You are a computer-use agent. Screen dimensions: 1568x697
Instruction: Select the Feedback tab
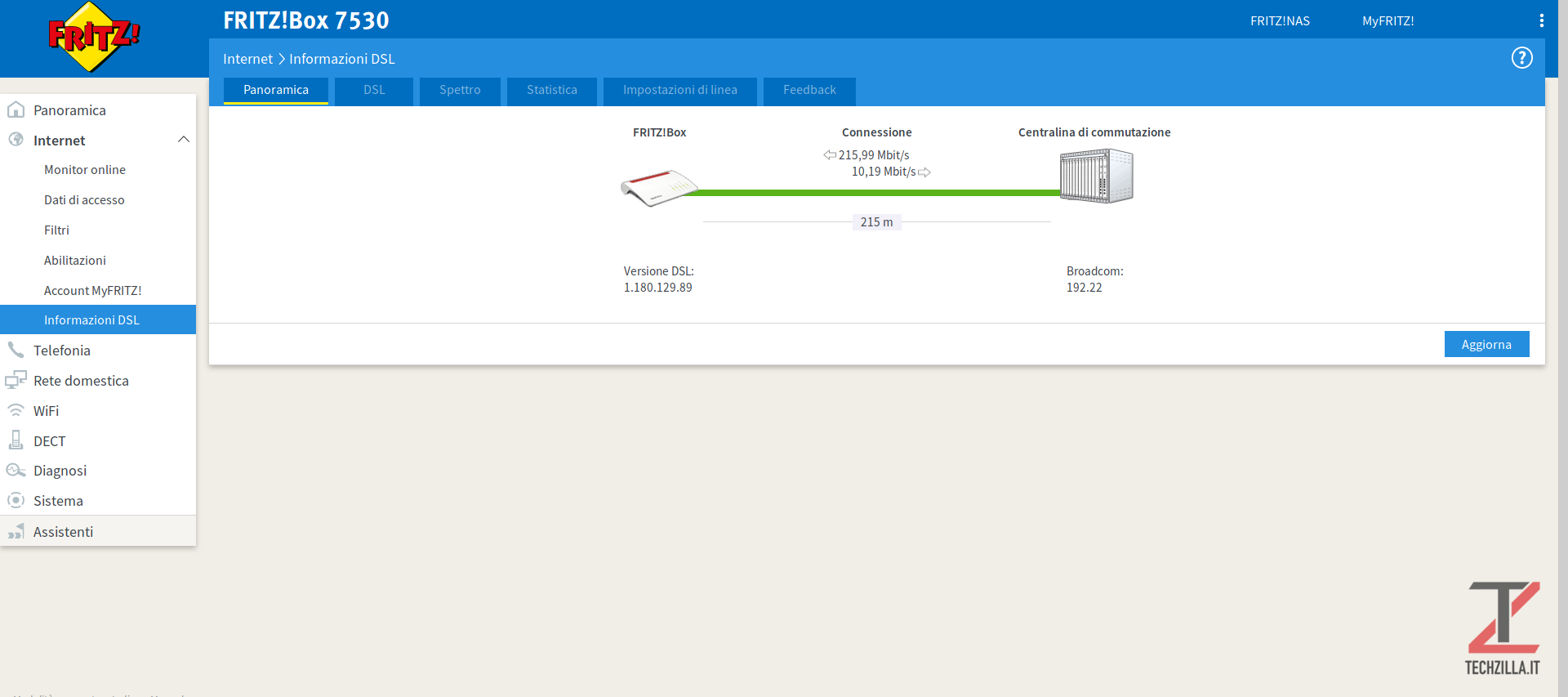point(809,90)
